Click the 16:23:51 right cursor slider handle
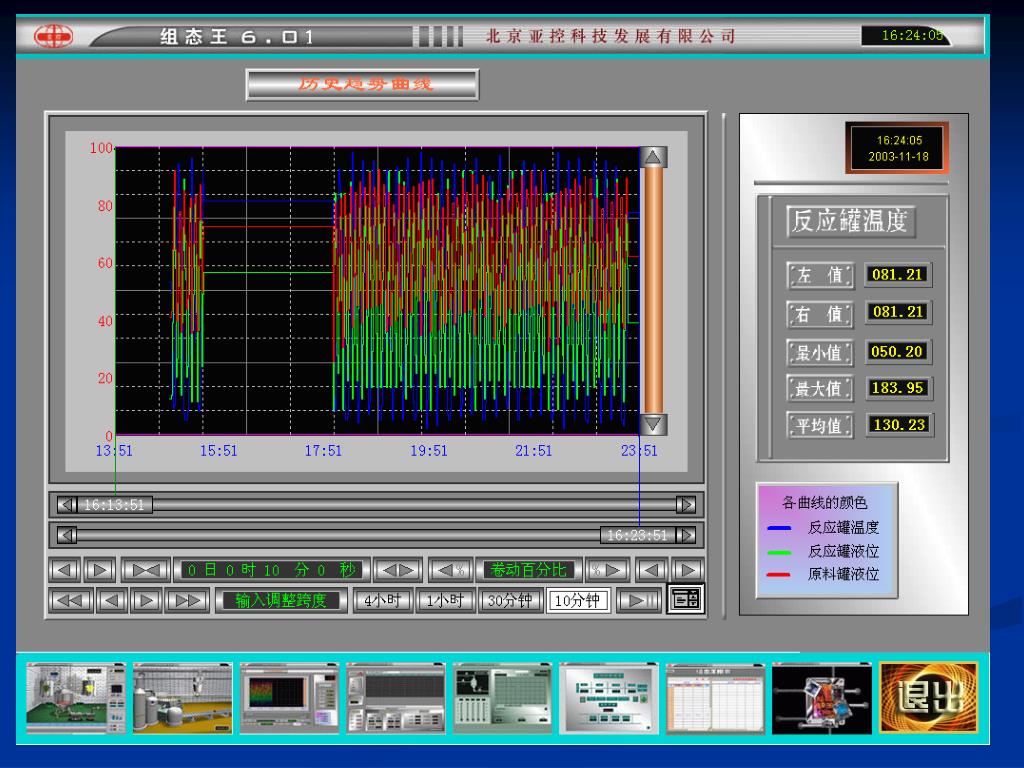The image size is (1024, 768). [637, 536]
